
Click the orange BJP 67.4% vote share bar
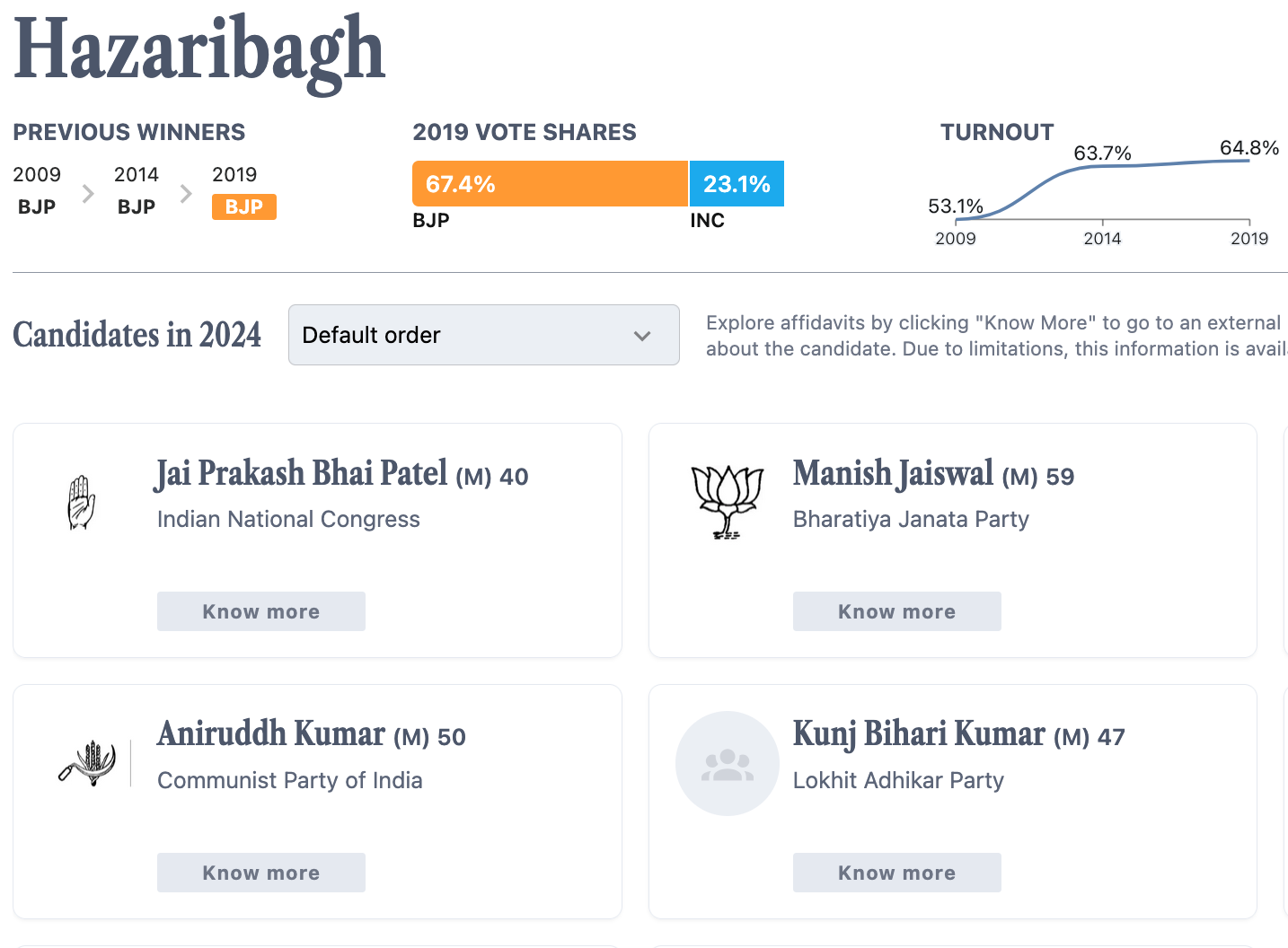(550, 184)
